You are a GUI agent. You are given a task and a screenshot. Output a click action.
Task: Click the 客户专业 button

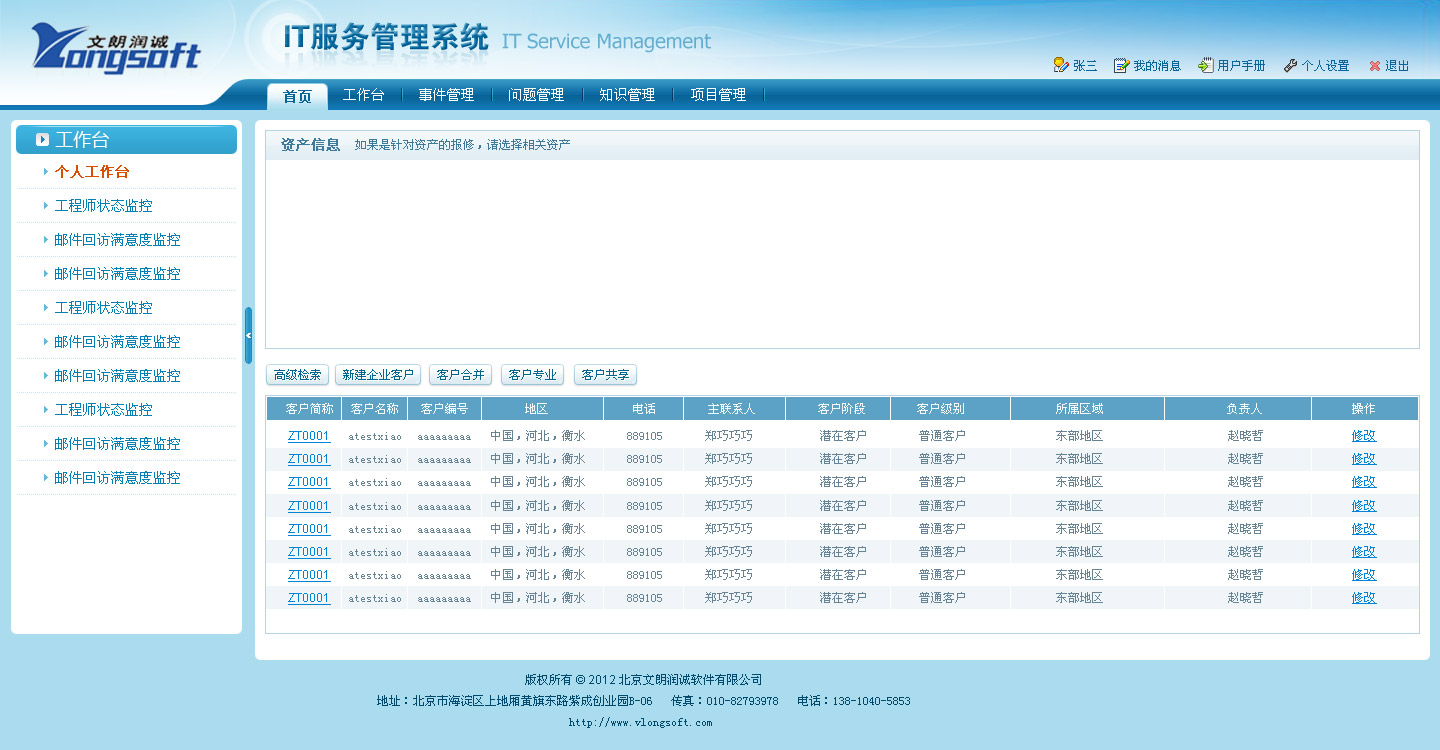[x=532, y=375]
